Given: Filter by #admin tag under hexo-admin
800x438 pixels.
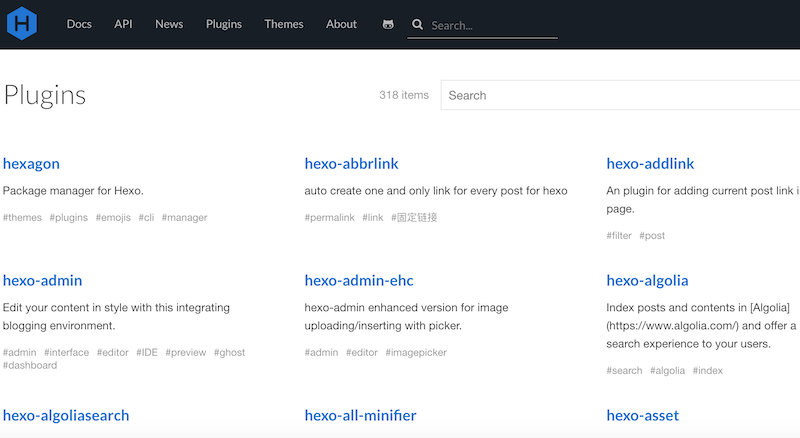Looking at the screenshot, I should tap(19, 352).
